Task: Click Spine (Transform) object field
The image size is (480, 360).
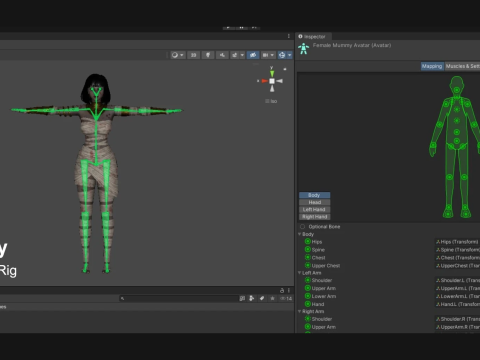Action: [457, 250]
